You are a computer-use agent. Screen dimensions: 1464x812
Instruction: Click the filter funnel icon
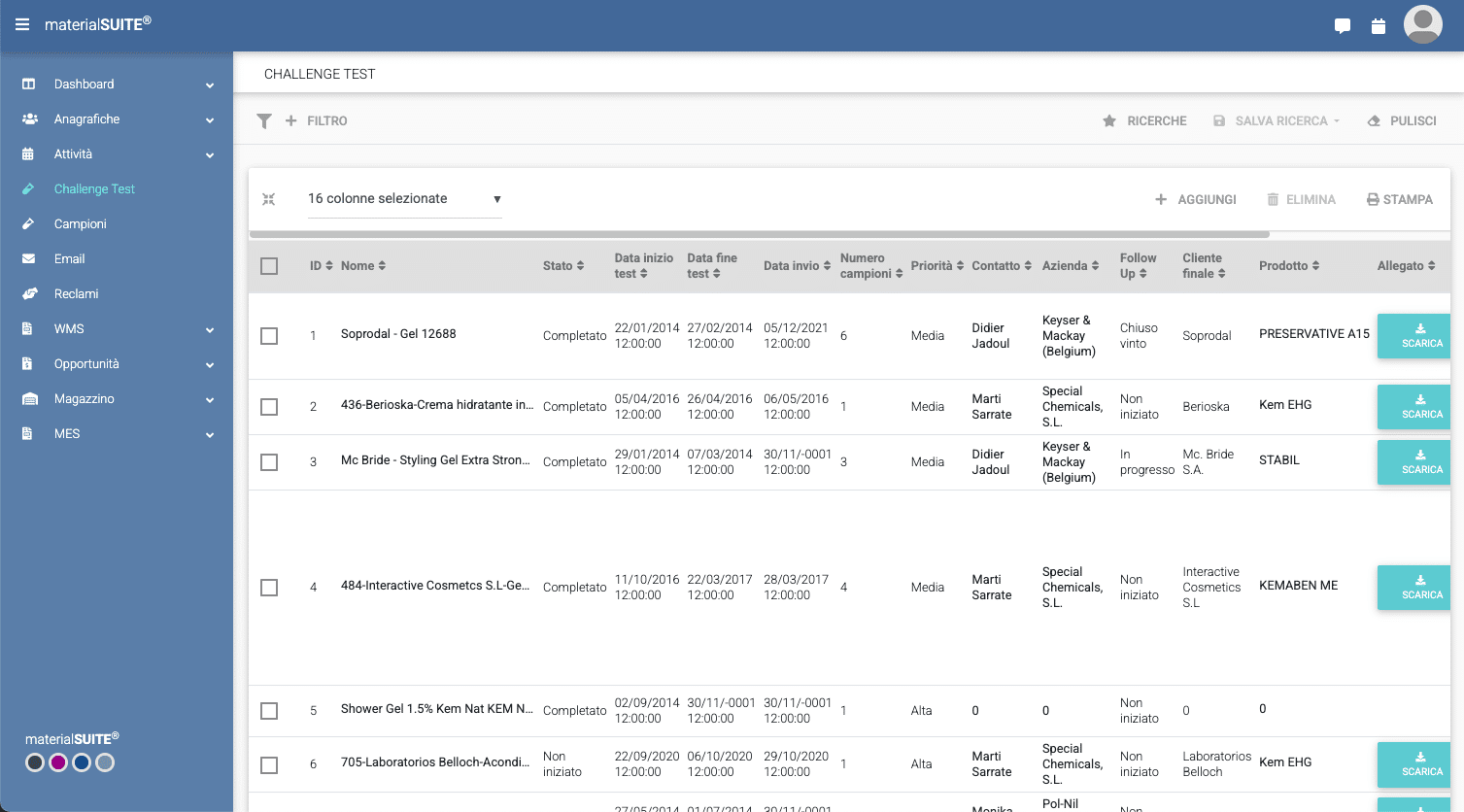(x=264, y=121)
